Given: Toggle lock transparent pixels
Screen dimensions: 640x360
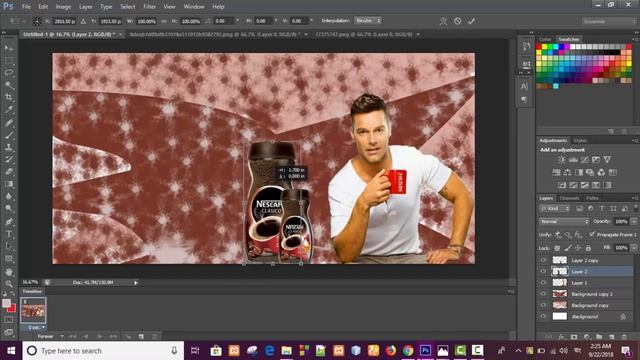Looking at the screenshot, I should tap(557, 248).
